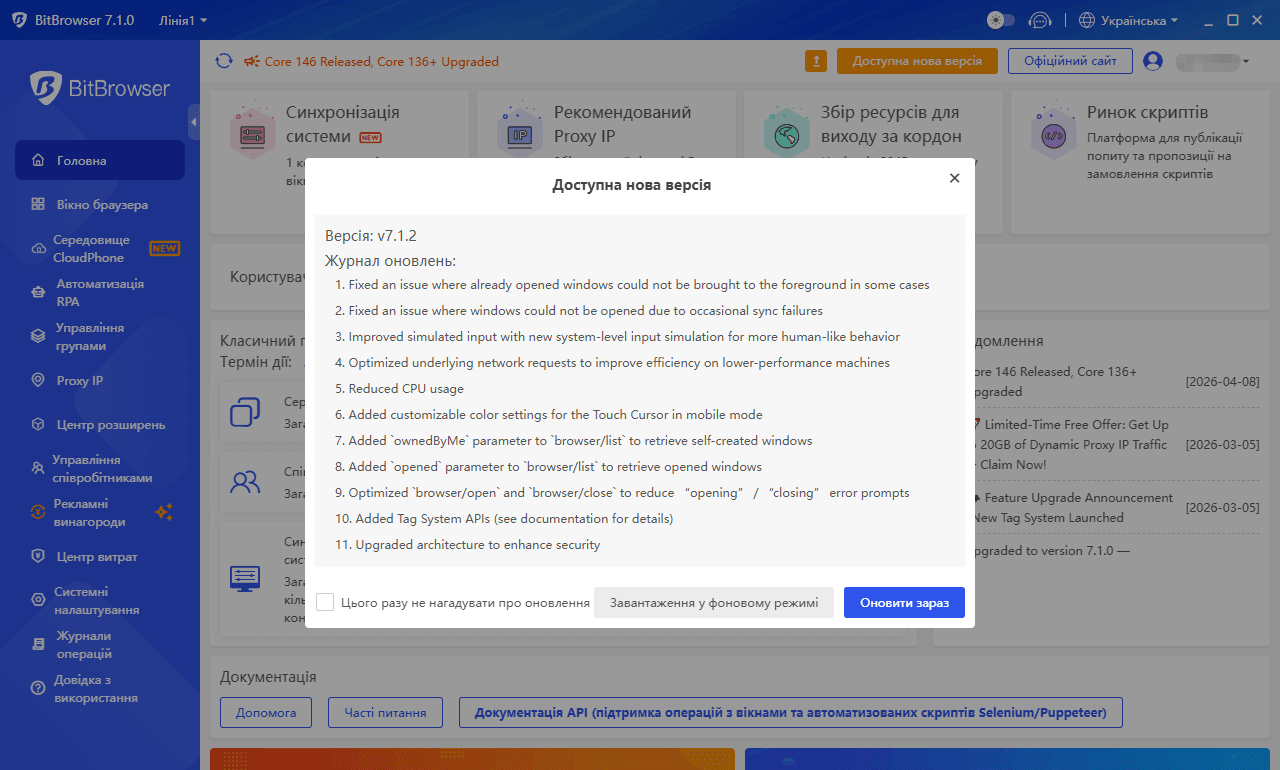Click the user profile avatar icon

1153,61
